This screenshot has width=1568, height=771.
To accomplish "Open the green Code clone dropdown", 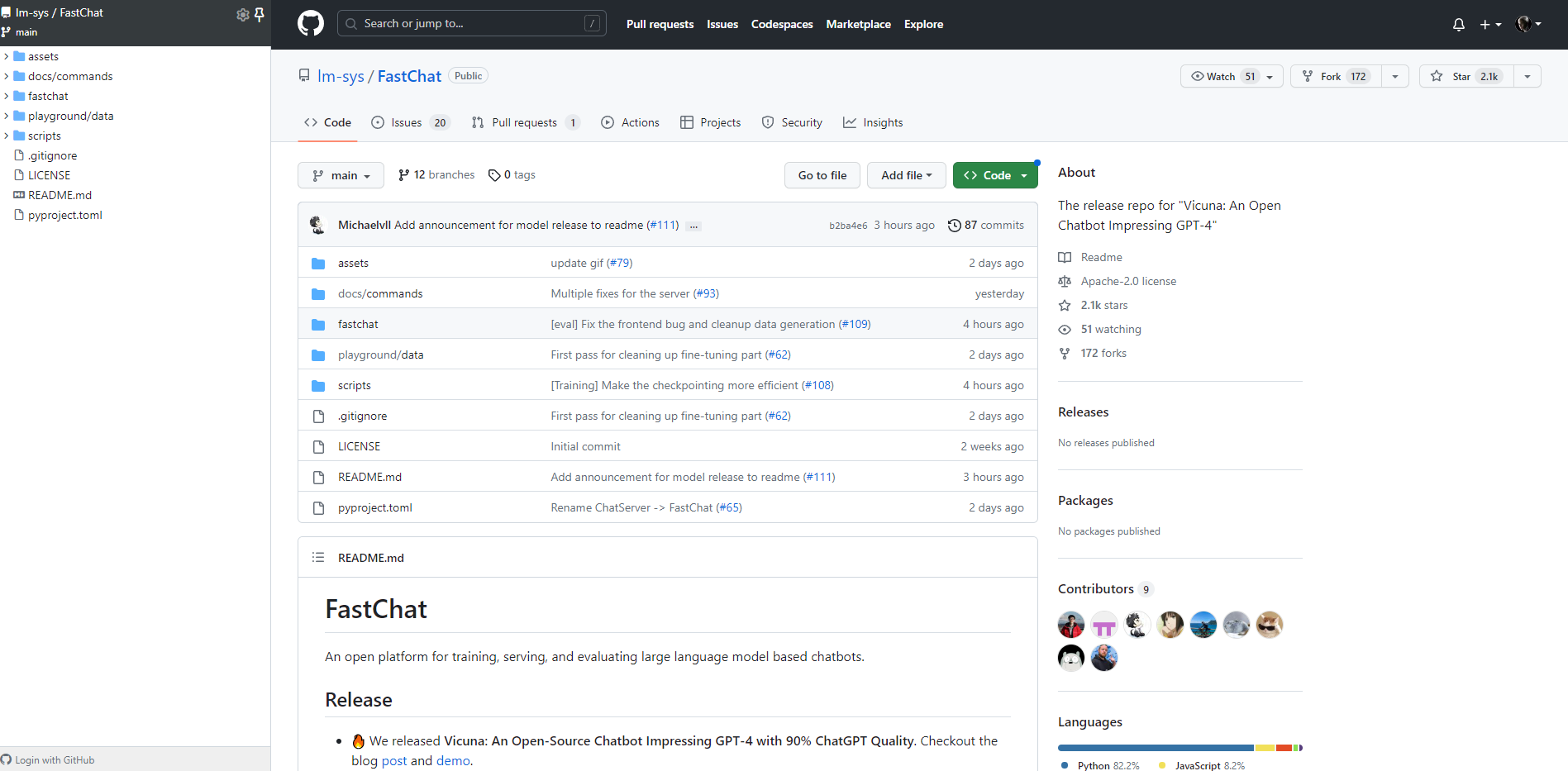I will tap(995, 175).
